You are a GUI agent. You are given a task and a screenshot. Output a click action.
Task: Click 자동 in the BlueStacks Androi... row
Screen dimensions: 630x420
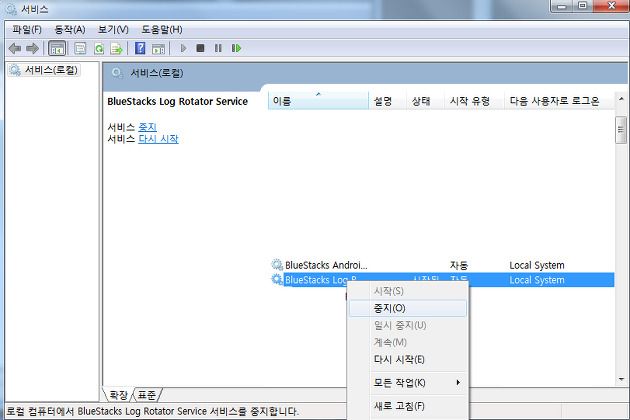[x=459, y=265]
